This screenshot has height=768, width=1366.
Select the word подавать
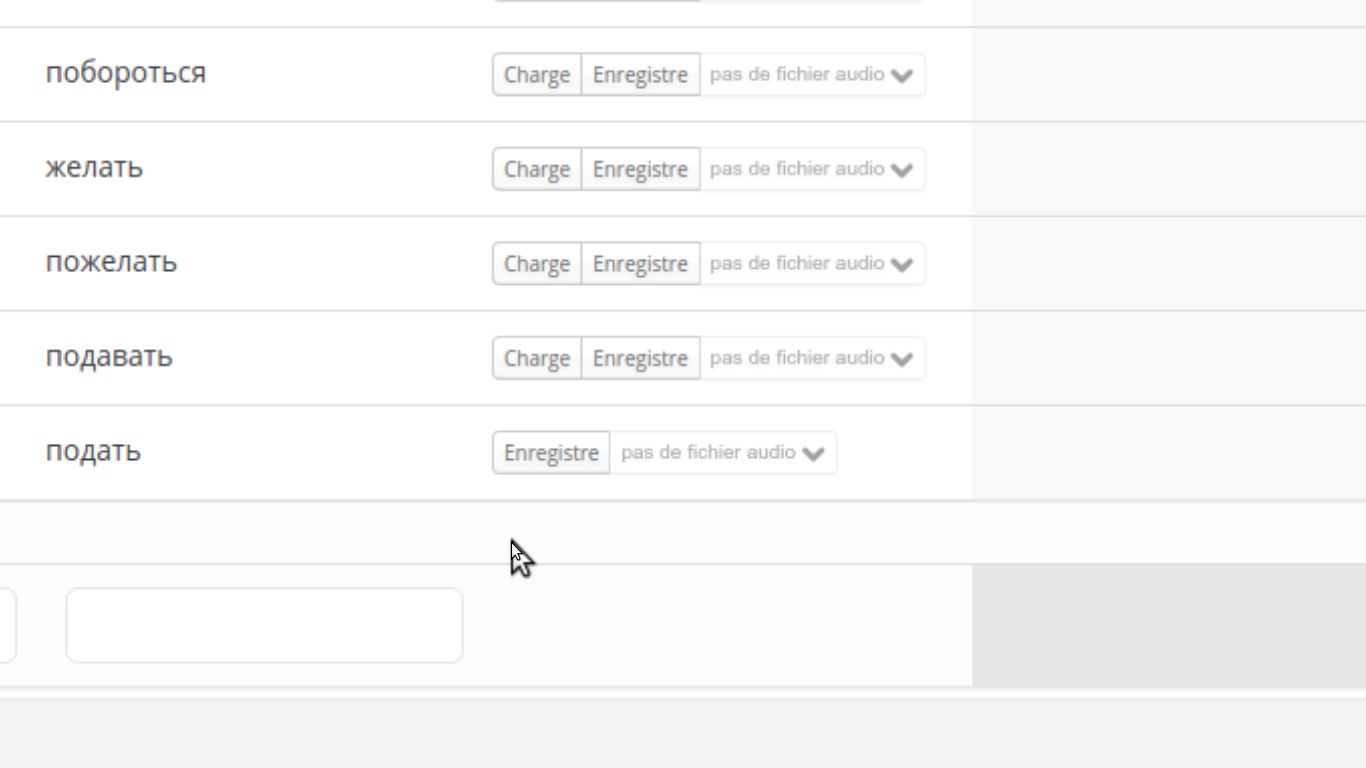[x=109, y=356]
